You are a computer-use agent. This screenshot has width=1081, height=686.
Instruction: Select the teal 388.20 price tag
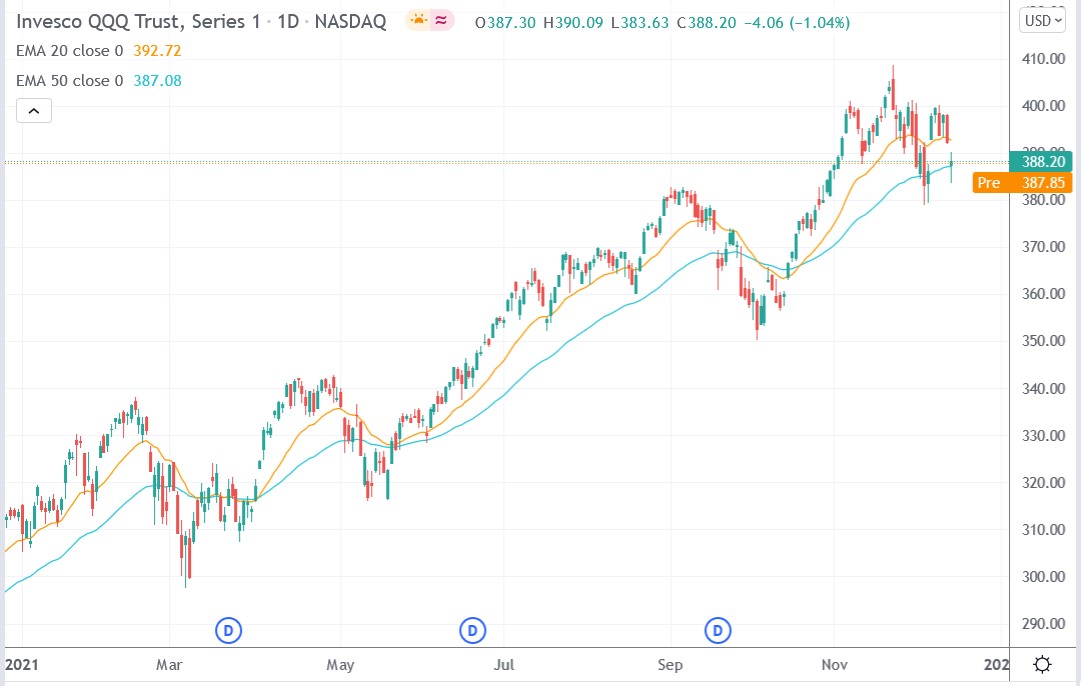[x=1041, y=161]
